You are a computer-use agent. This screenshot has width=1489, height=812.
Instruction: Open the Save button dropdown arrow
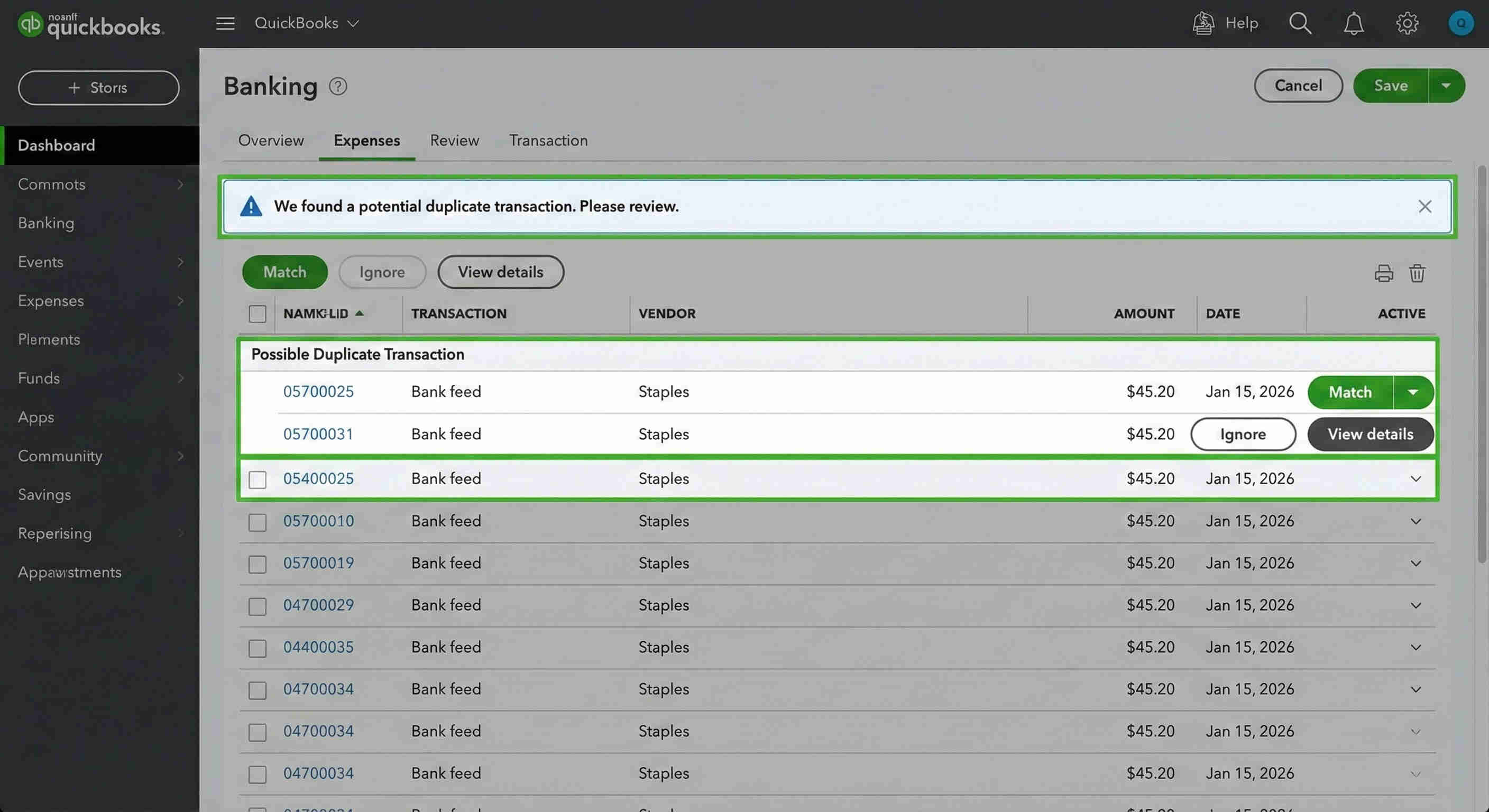pyautogui.click(x=1446, y=86)
